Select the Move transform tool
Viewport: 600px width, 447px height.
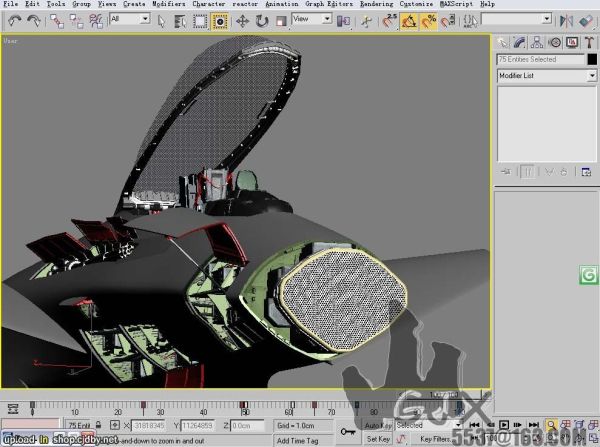tap(243, 19)
